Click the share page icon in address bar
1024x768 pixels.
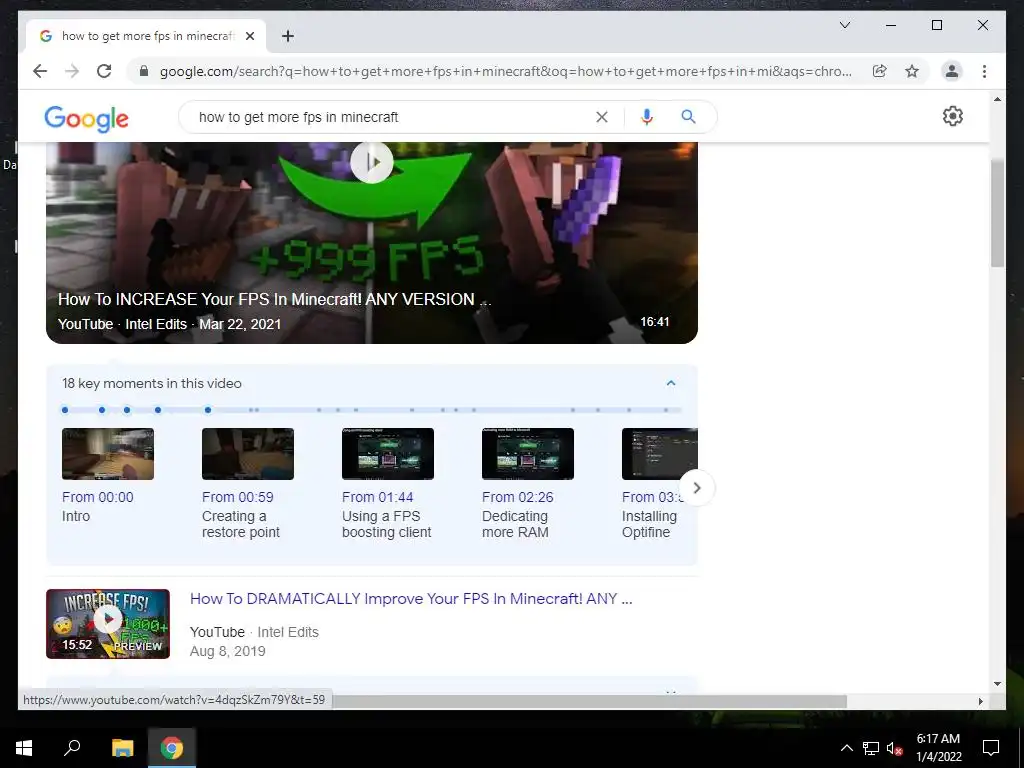(x=880, y=71)
